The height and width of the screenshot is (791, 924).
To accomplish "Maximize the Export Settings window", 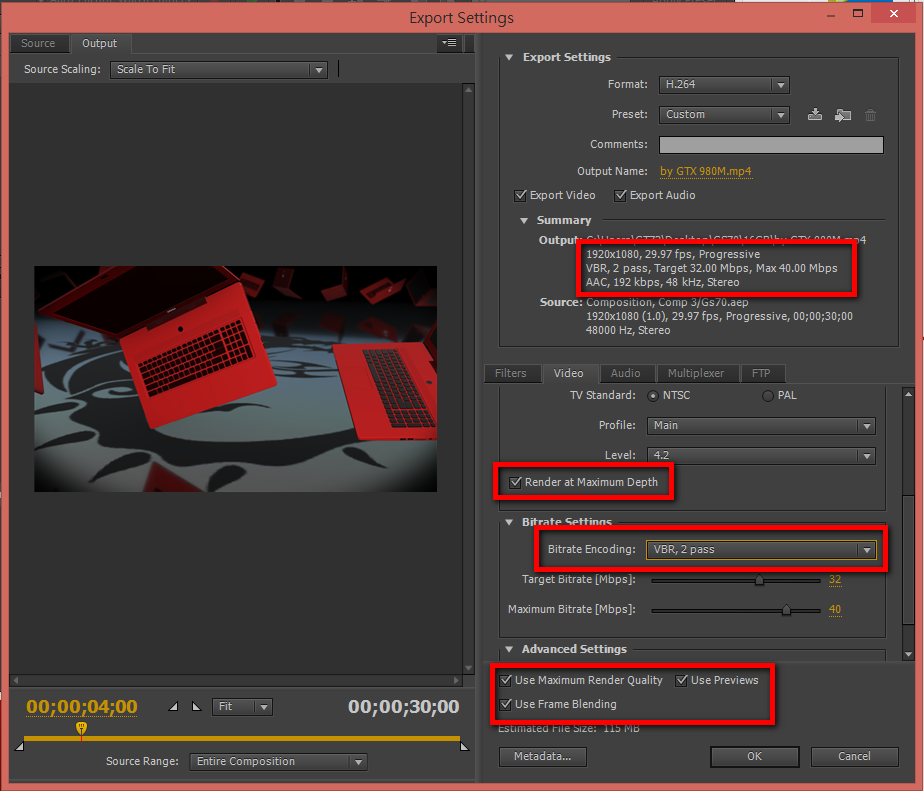I will 858,14.
